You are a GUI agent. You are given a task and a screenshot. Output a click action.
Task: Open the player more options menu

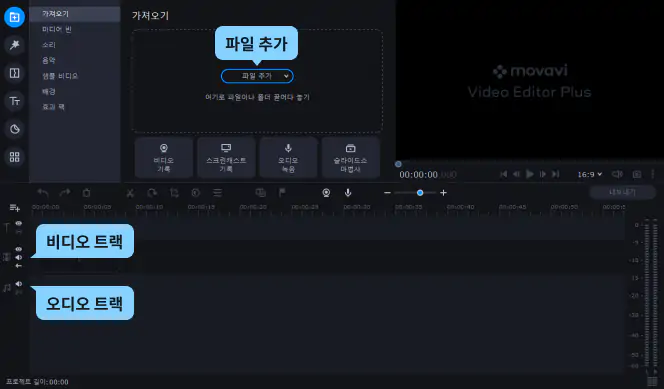point(653,174)
